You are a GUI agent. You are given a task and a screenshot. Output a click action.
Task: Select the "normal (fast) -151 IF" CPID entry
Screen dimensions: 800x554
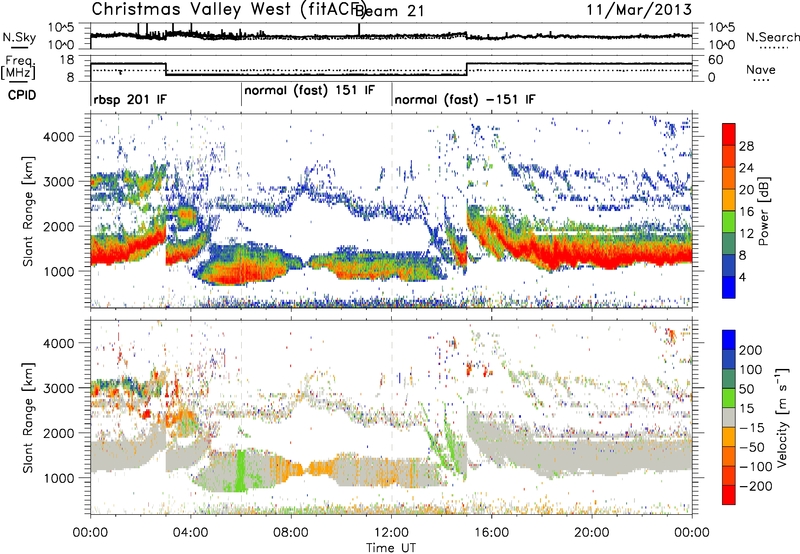[465, 99]
